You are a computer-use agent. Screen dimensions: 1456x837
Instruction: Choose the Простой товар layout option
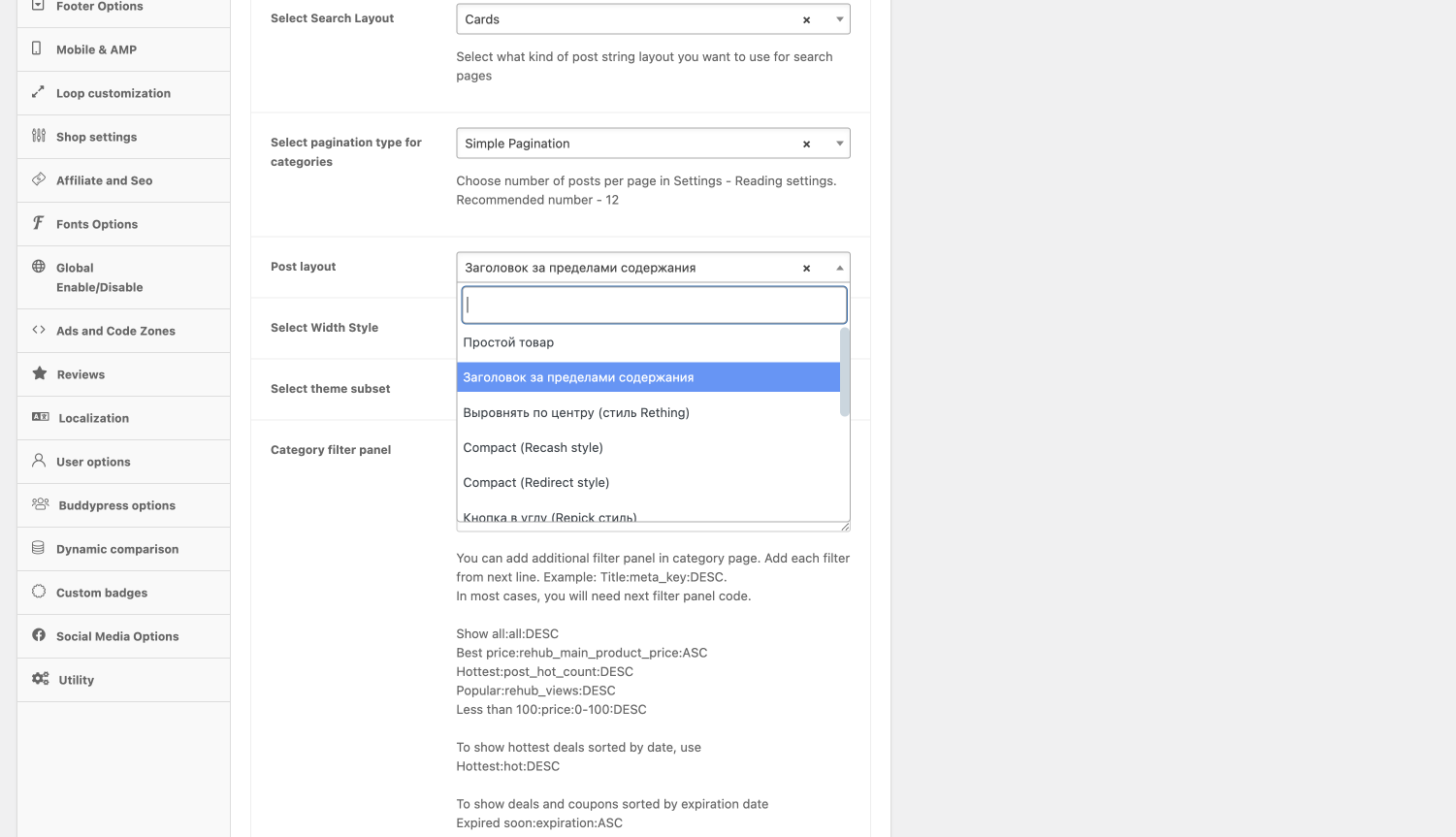pyautogui.click(x=508, y=342)
